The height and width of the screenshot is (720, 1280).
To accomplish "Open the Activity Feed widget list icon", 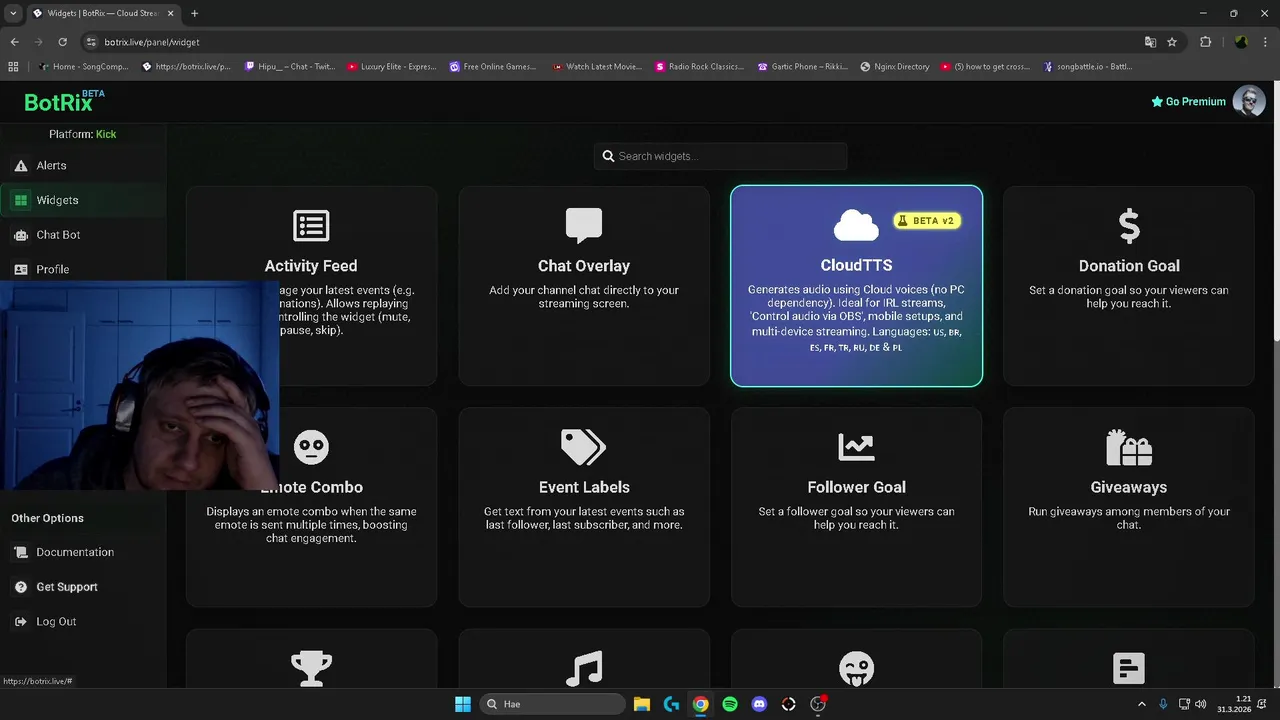I will [311, 226].
